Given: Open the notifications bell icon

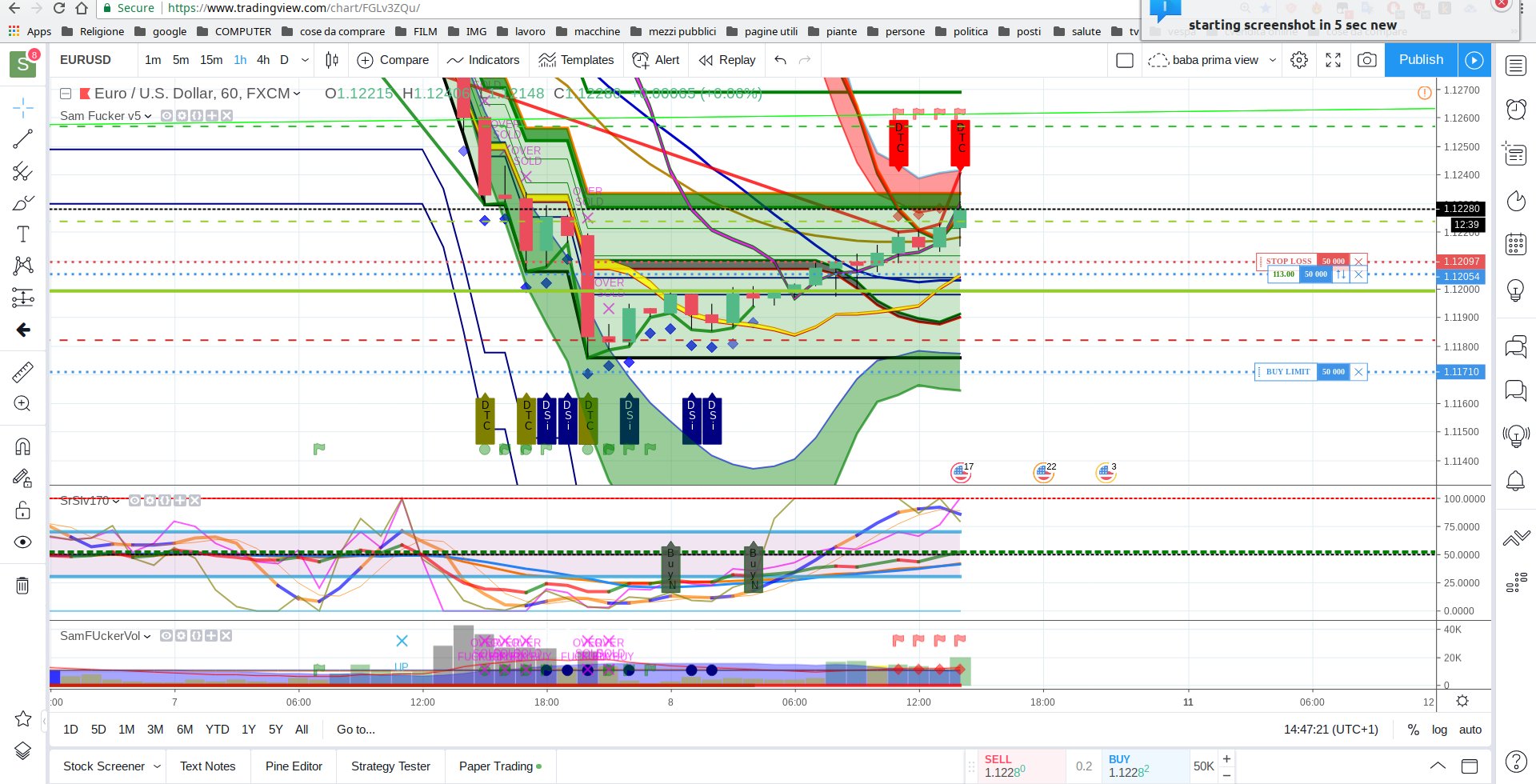Looking at the screenshot, I should pos(1515,481).
